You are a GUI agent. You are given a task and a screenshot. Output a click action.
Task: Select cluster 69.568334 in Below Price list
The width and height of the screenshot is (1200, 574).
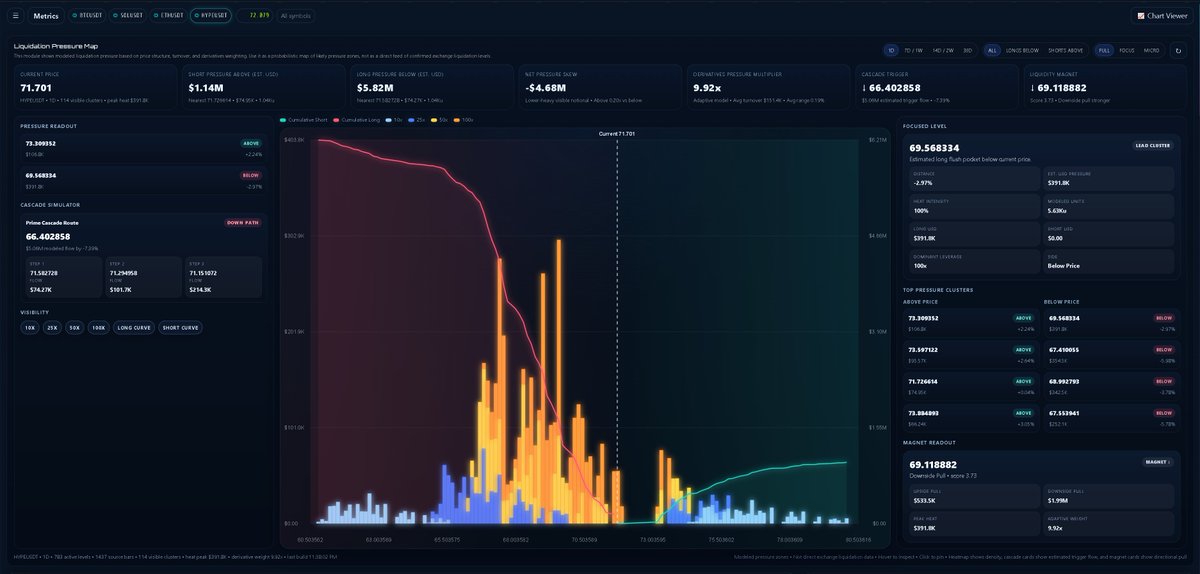point(1112,323)
